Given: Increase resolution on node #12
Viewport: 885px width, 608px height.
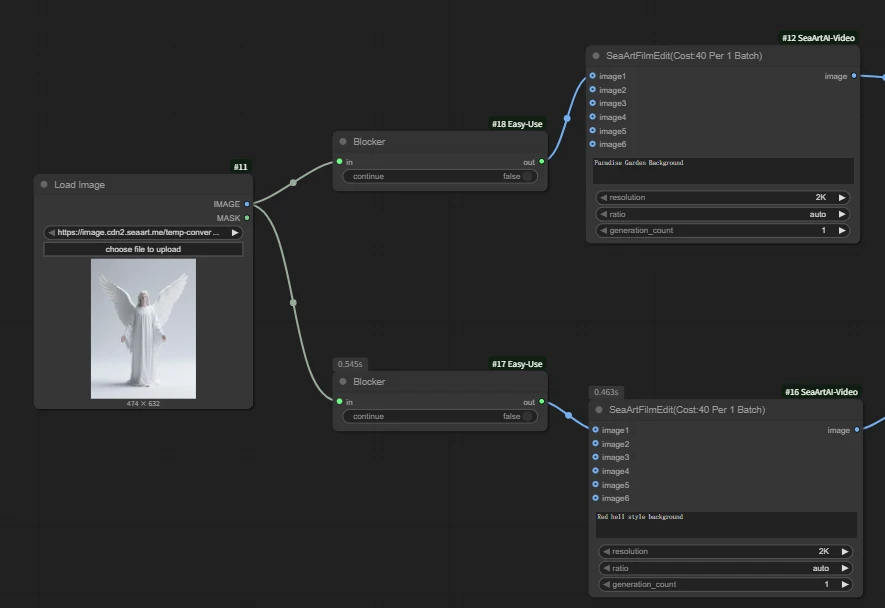Looking at the screenshot, I should pyautogui.click(x=842, y=198).
